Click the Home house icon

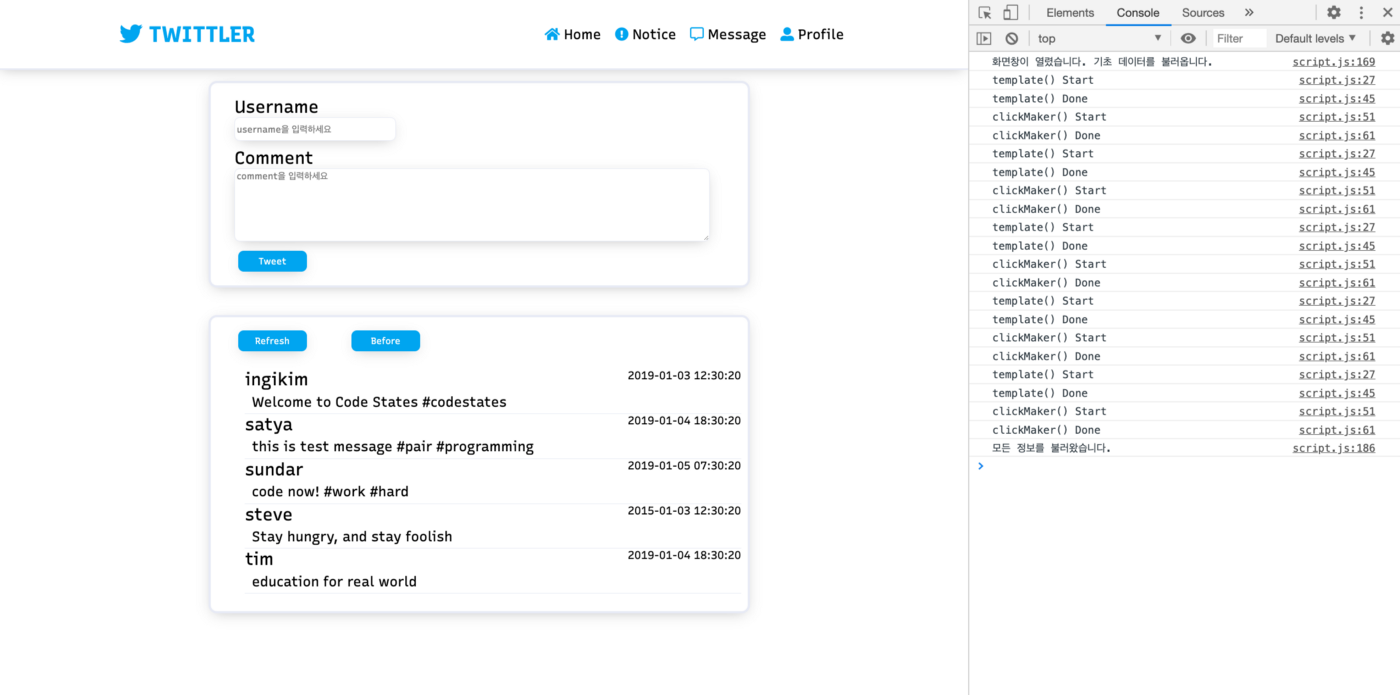tap(552, 34)
